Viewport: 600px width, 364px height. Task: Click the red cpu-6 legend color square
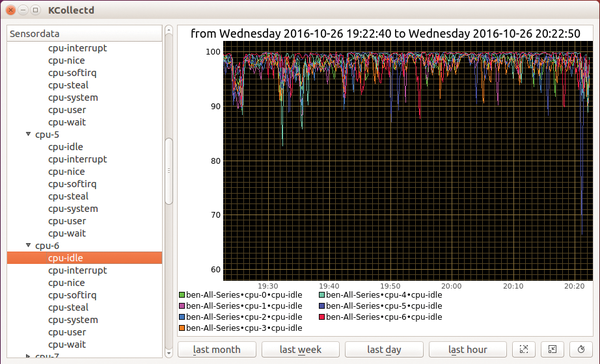(x=322, y=317)
